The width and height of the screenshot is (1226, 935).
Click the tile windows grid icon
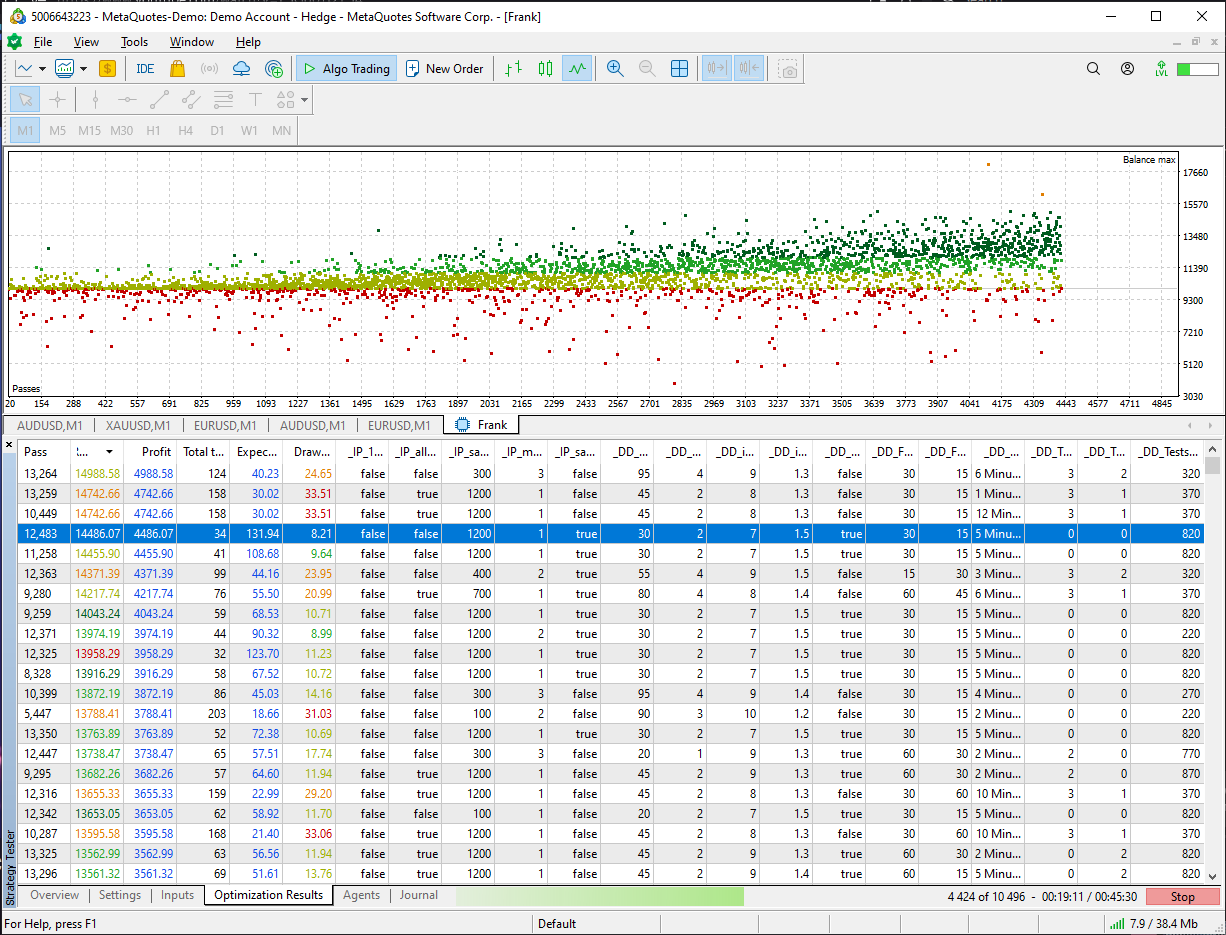tap(679, 69)
